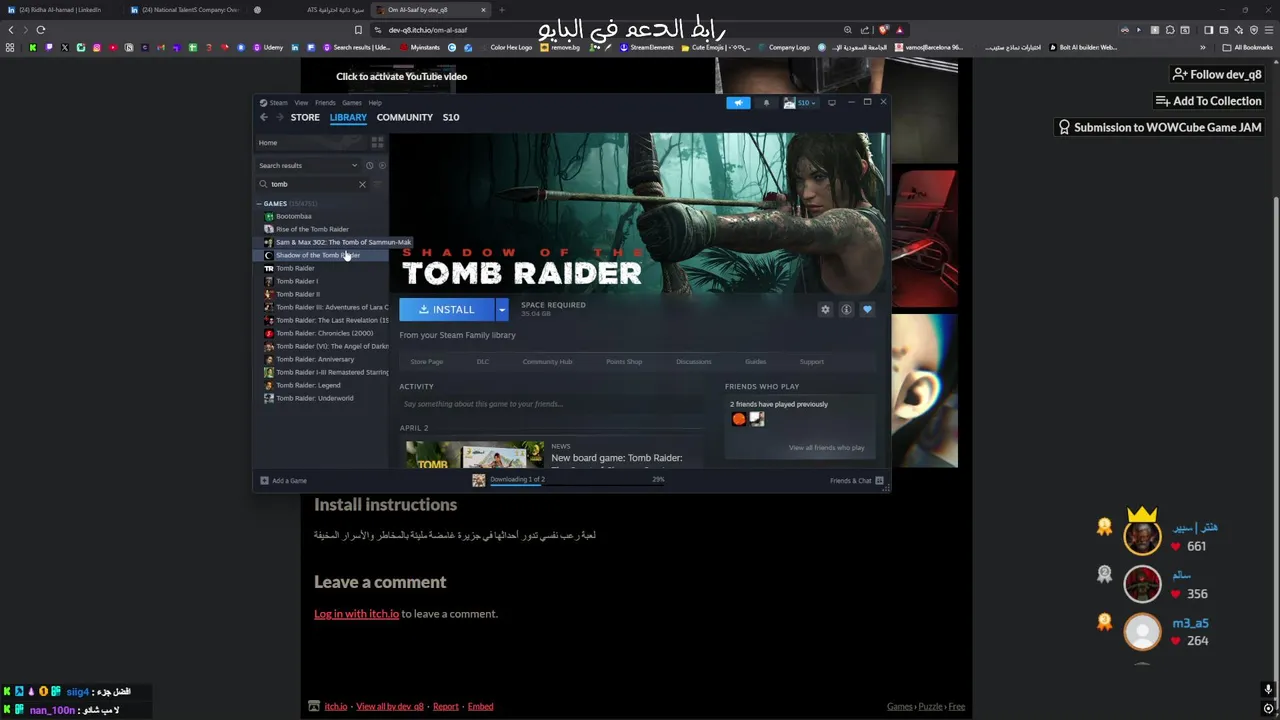Open the Discussions link
1280x720 pixels.
694,362
